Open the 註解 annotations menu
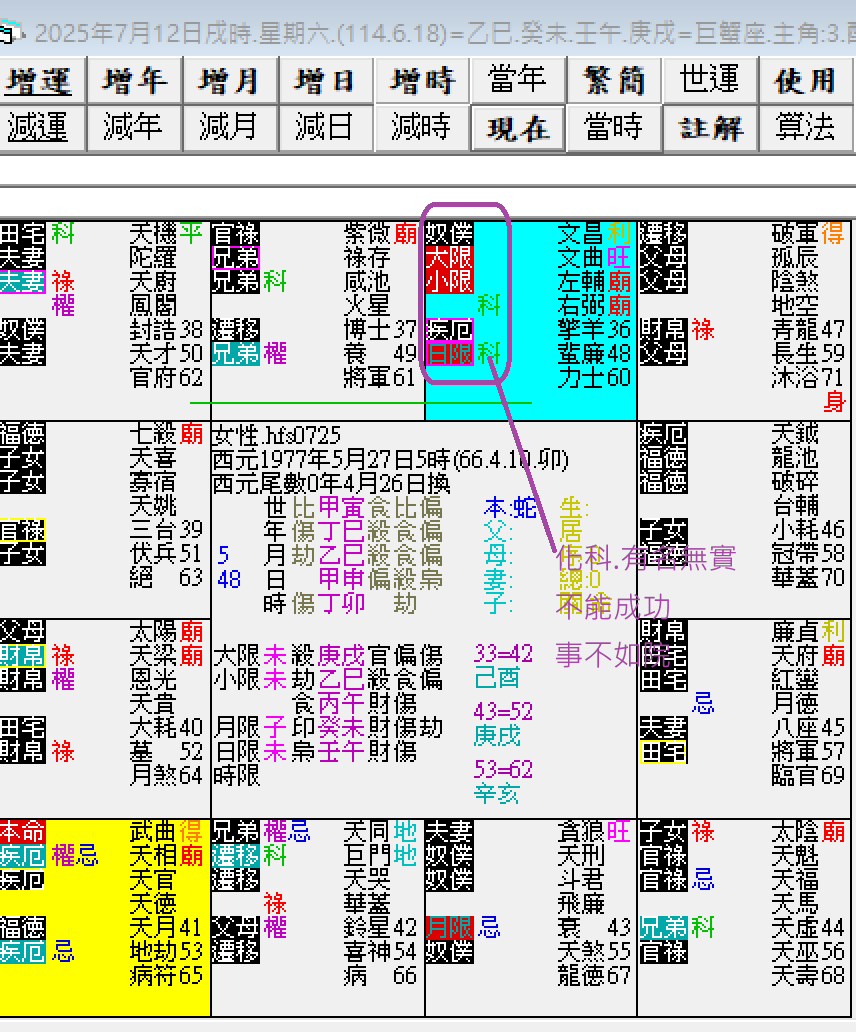Screen dimensions: 856x1032 (x=710, y=128)
